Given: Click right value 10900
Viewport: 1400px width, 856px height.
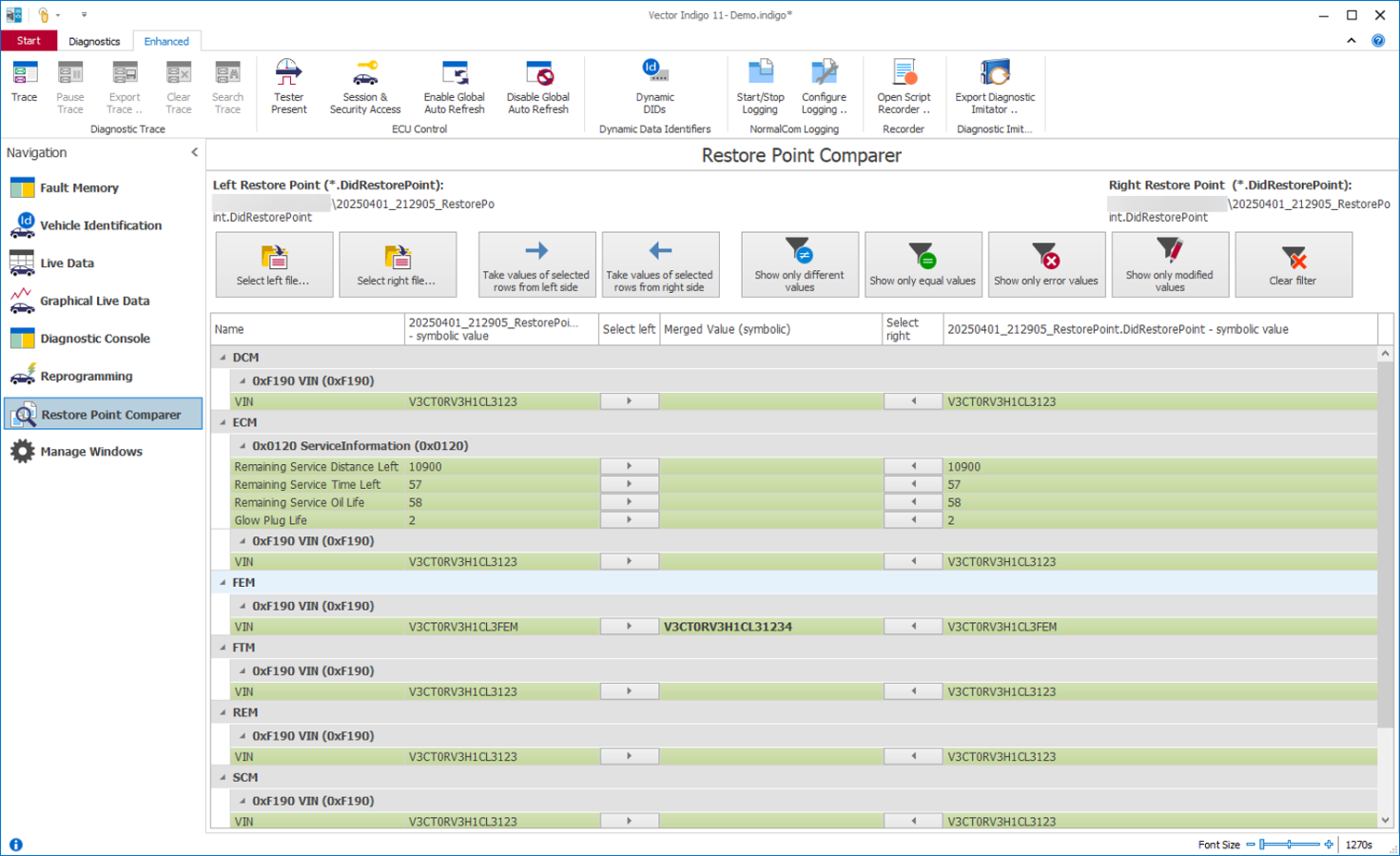Looking at the screenshot, I should [963, 467].
